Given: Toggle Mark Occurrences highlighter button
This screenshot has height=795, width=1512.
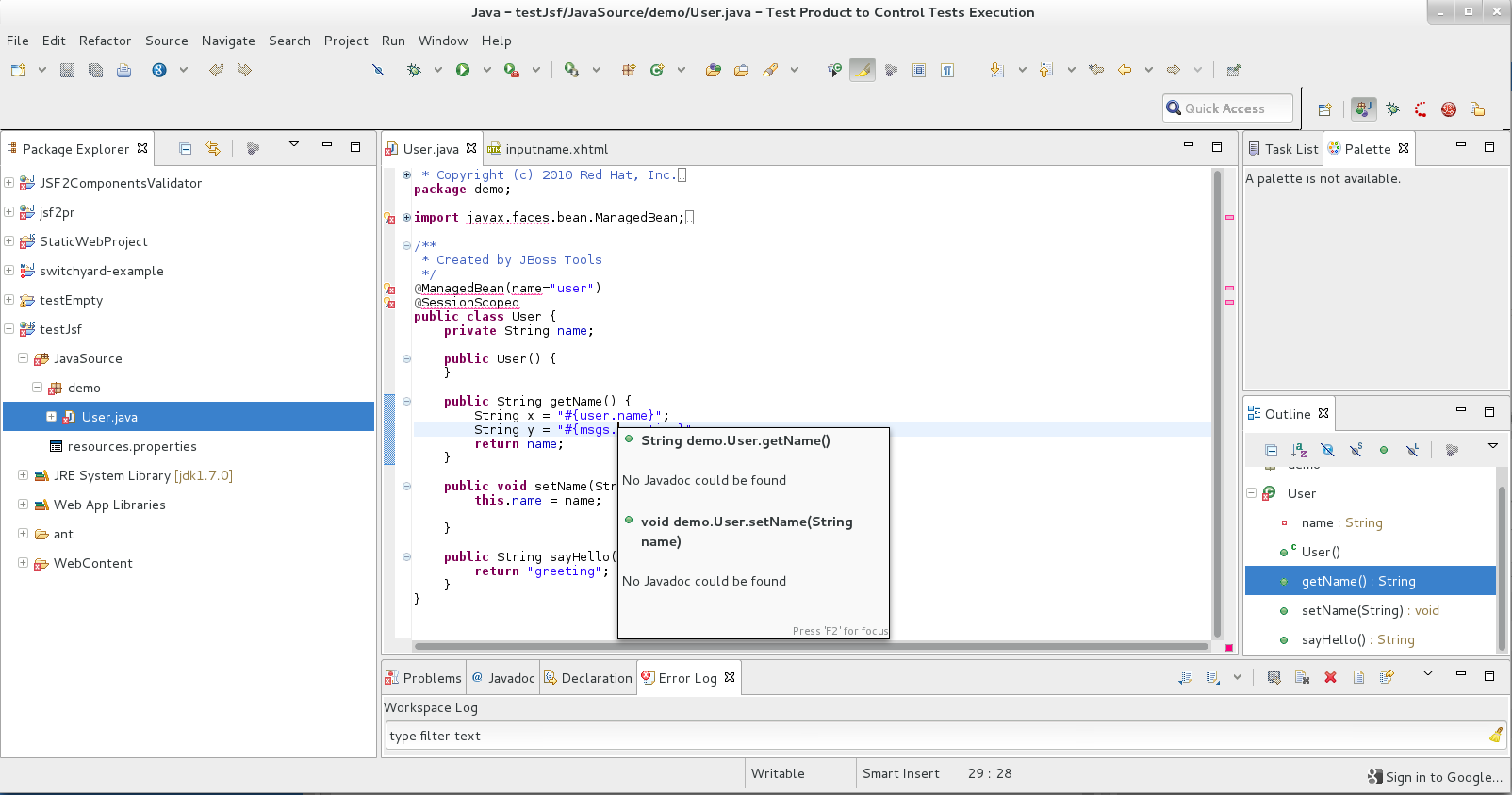Looking at the screenshot, I should [x=863, y=70].
